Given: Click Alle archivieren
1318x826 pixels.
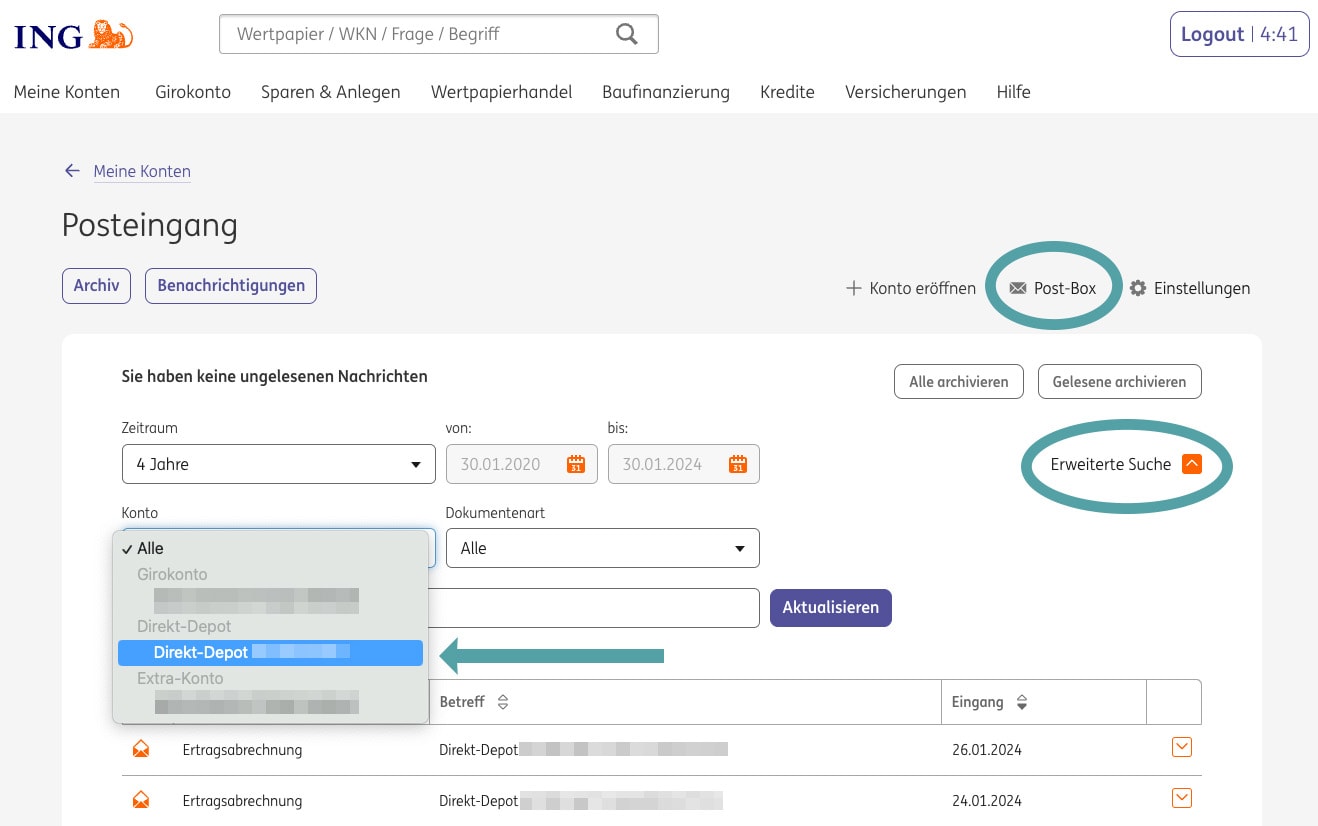Looking at the screenshot, I should (x=959, y=382).
